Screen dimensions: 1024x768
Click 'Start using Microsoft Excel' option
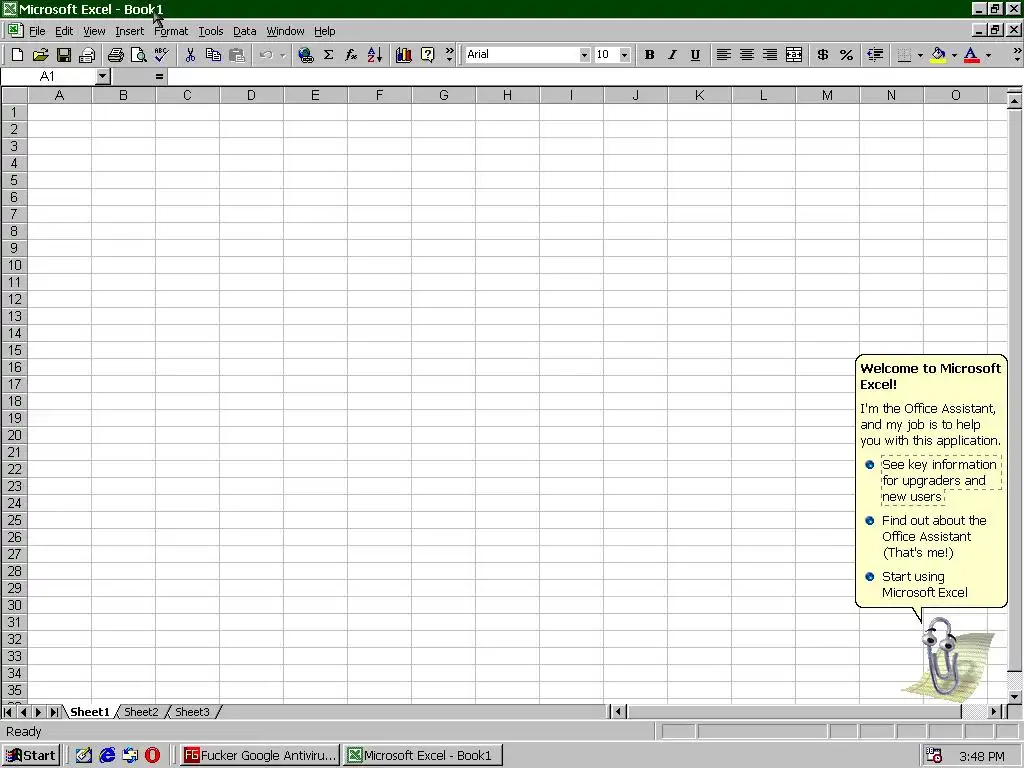(925, 584)
